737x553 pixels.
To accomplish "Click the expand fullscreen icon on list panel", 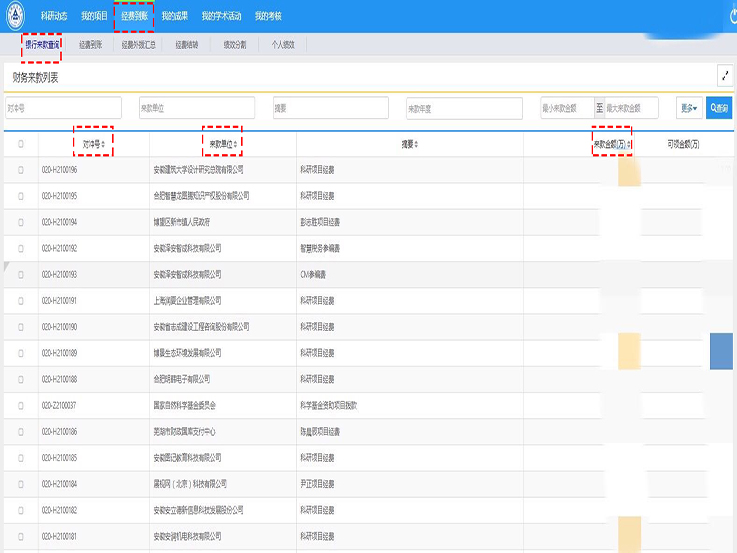I will coord(724,76).
